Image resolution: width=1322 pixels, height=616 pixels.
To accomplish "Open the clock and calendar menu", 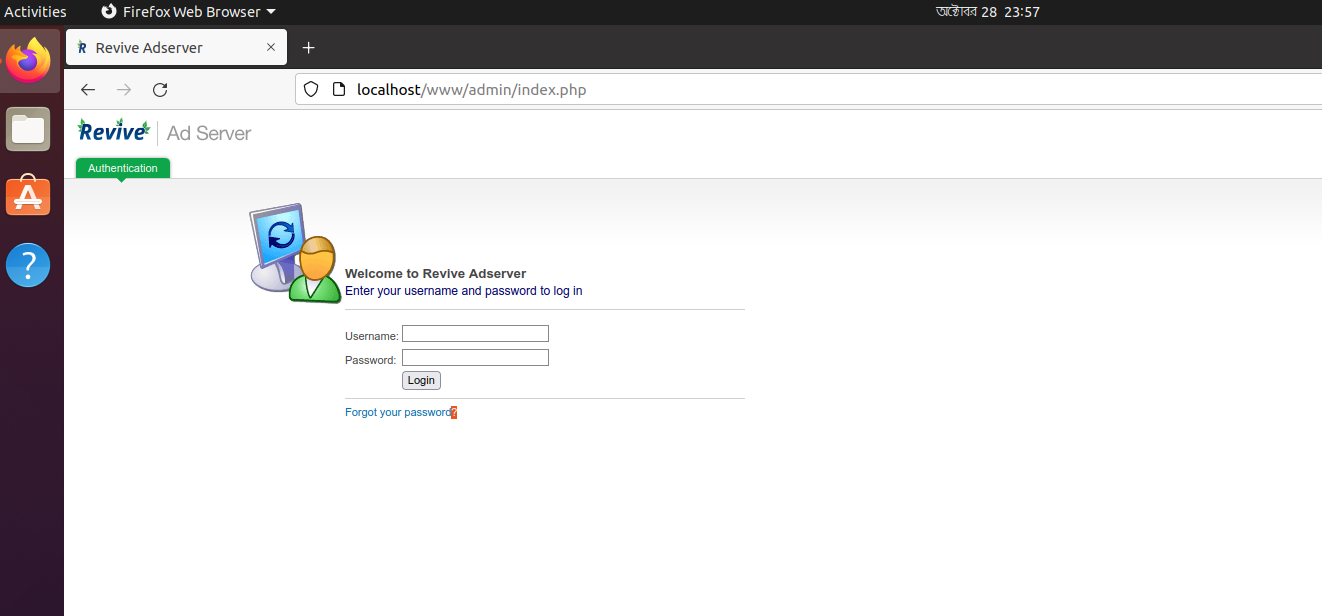I will pyautogui.click(x=987, y=12).
